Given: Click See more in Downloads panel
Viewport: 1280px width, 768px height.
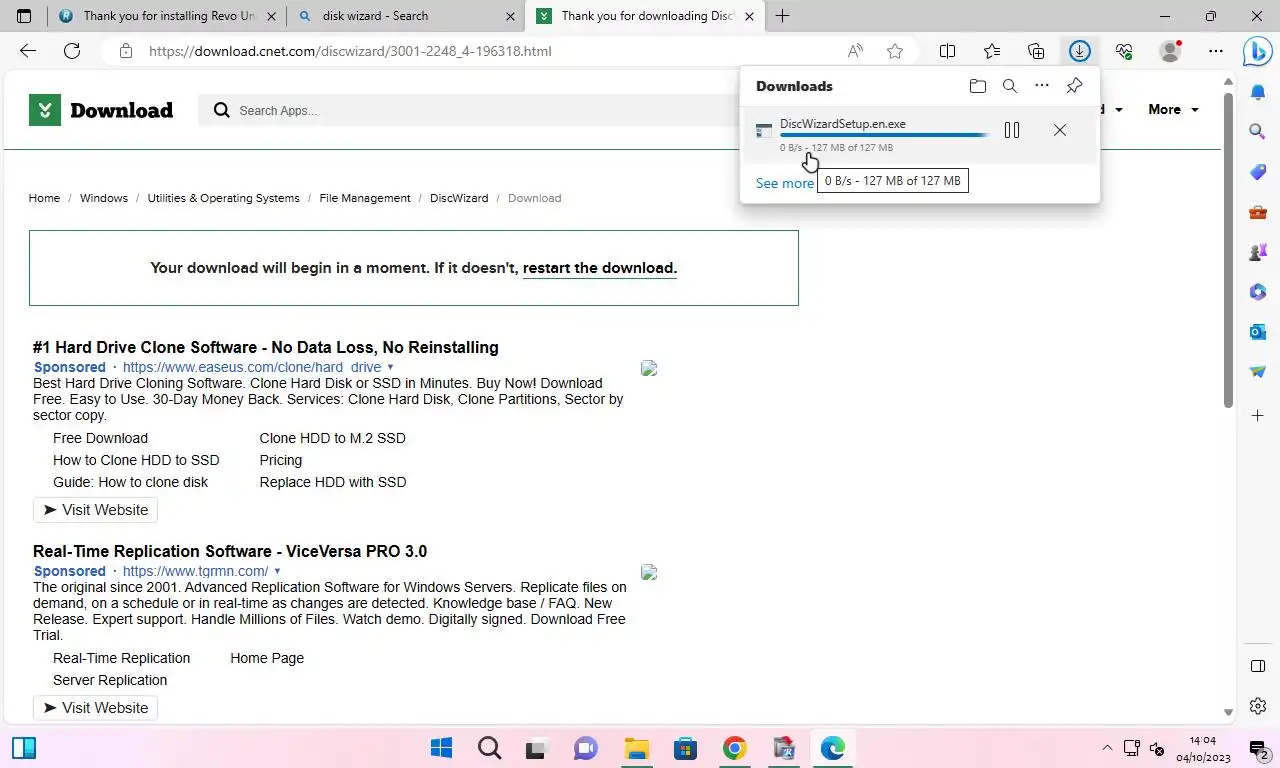Looking at the screenshot, I should coord(785,183).
